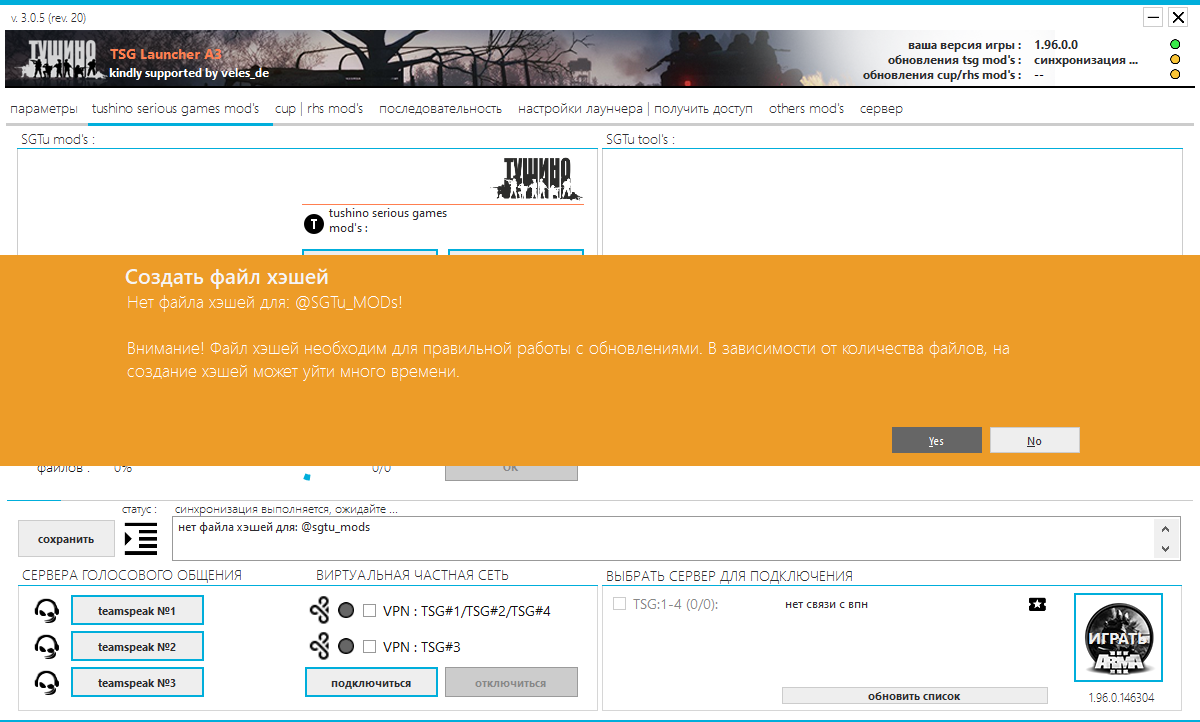This screenshot has width=1200, height=722.
Task: Tick the TSG:1-4 (0/0) server checkbox
Action: pos(620,604)
